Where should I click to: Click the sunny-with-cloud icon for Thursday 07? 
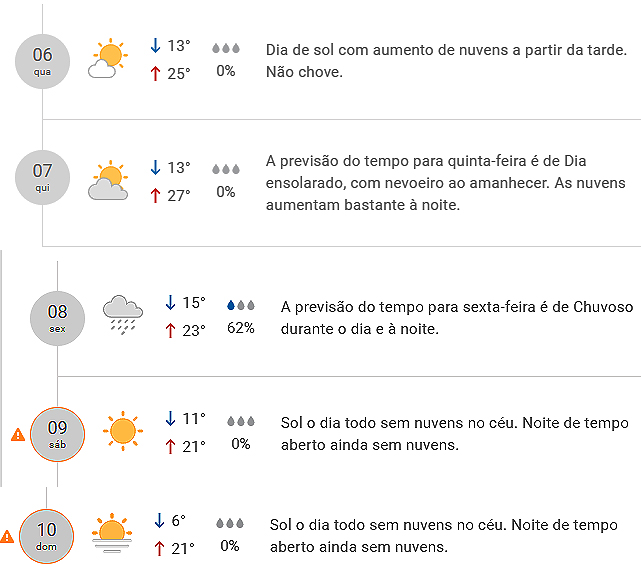click(x=107, y=180)
